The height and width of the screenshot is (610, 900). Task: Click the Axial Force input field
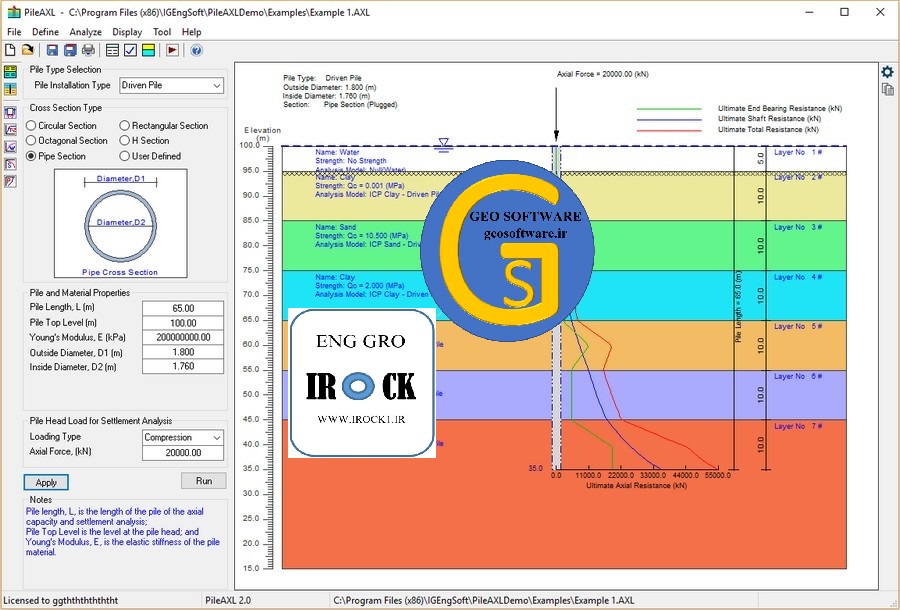(183, 453)
